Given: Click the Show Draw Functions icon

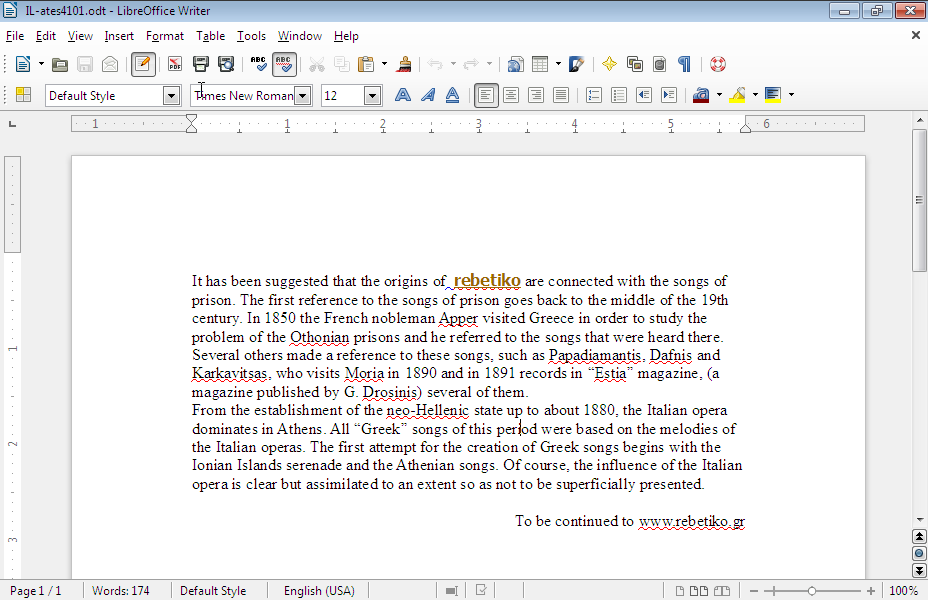Looking at the screenshot, I should point(576,64).
